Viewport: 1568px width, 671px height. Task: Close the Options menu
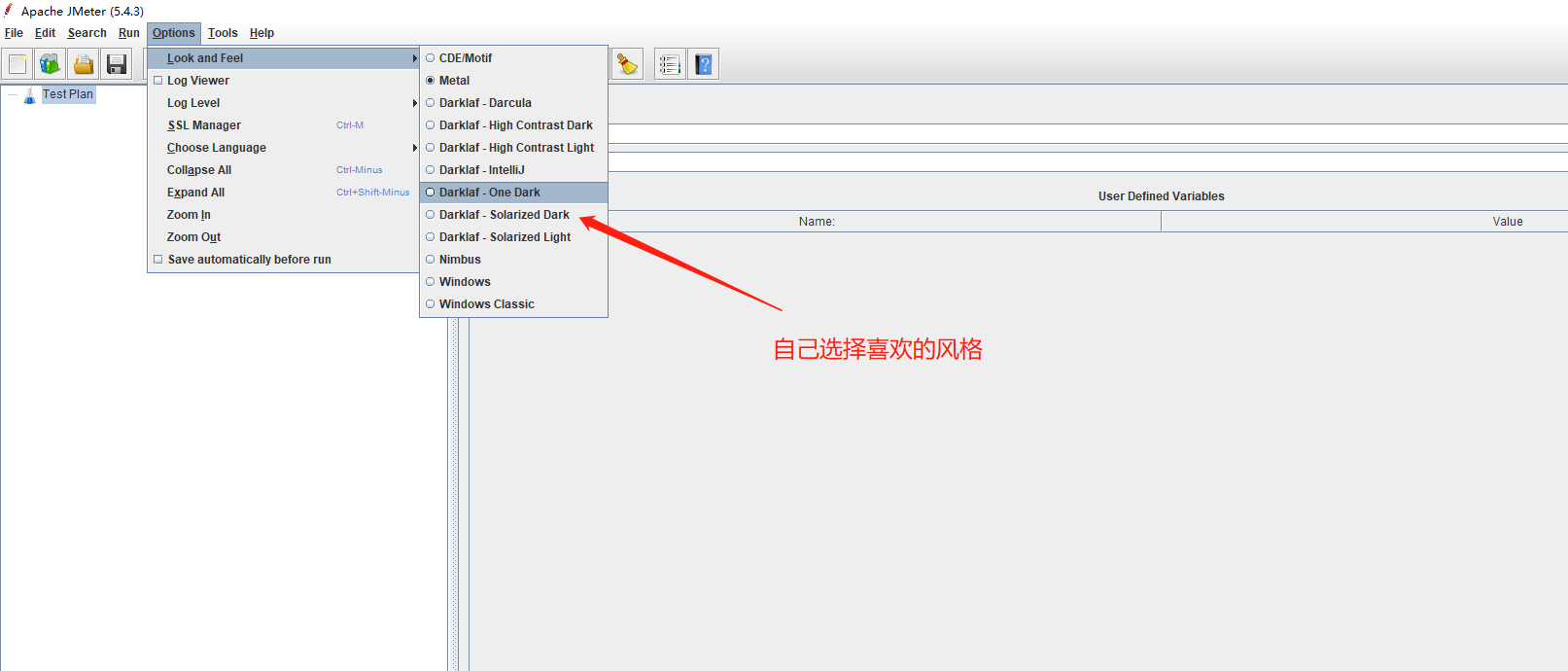tap(174, 33)
